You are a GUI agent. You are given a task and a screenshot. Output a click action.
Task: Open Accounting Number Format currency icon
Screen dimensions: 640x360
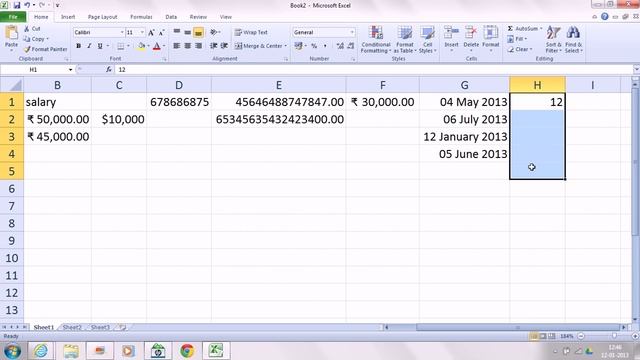point(298,46)
